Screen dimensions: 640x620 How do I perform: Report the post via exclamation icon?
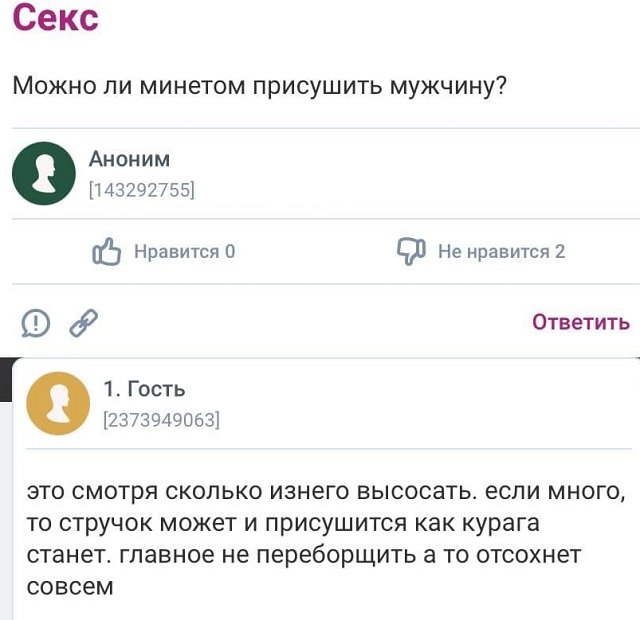(x=36, y=322)
